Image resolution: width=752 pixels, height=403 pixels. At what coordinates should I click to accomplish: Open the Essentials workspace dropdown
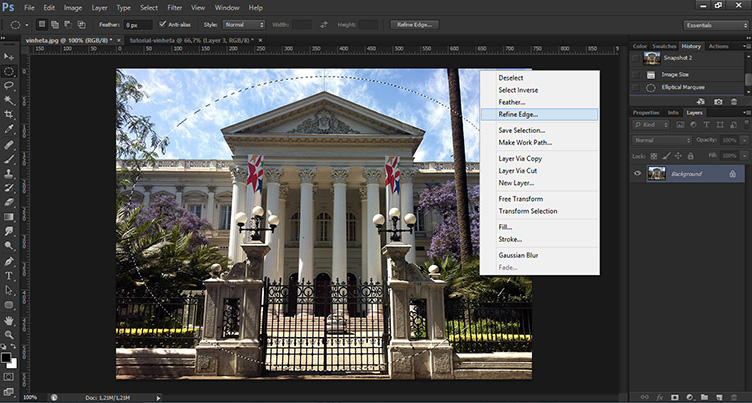coord(713,24)
